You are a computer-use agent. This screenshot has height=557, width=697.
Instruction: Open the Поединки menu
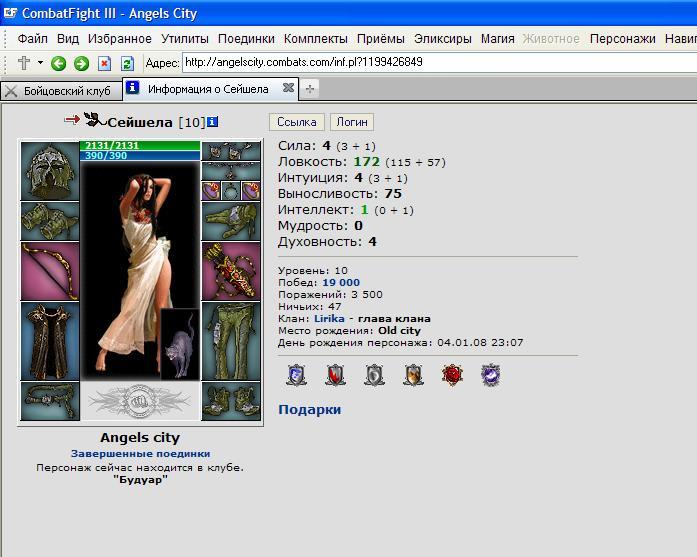coord(246,39)
